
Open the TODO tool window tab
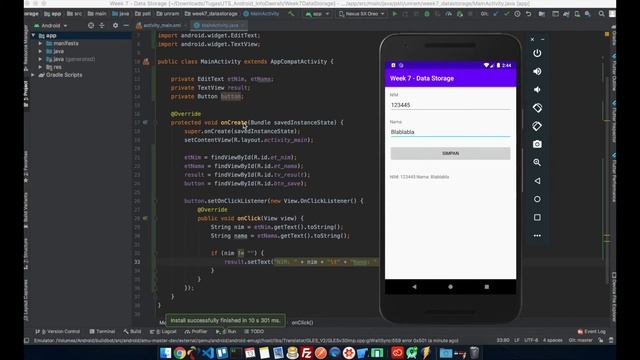[254, 331]
